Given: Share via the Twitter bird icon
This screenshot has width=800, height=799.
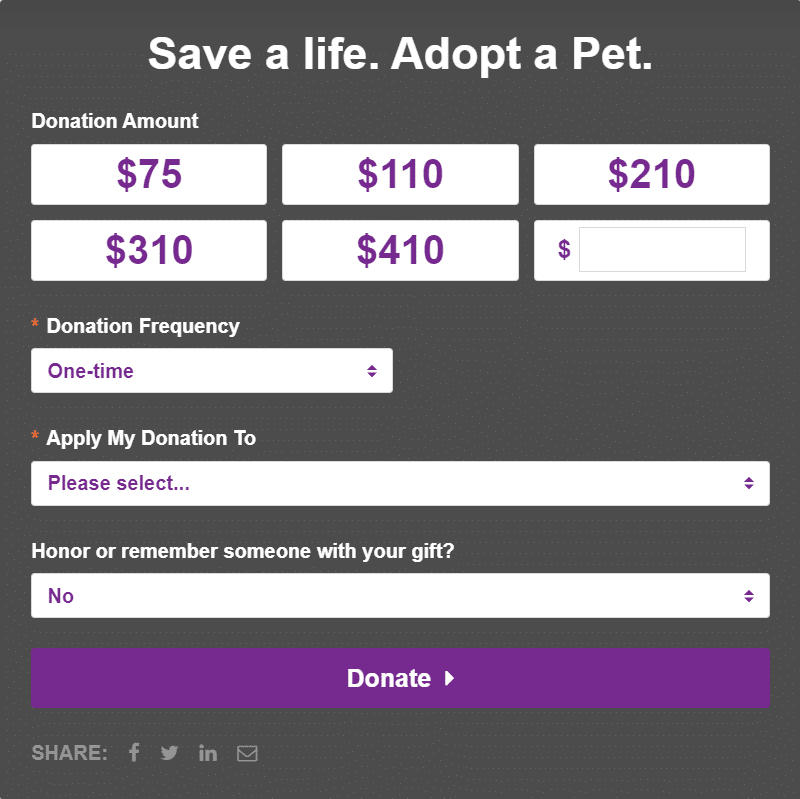Looking at the screenshot, I should point(169,753).
